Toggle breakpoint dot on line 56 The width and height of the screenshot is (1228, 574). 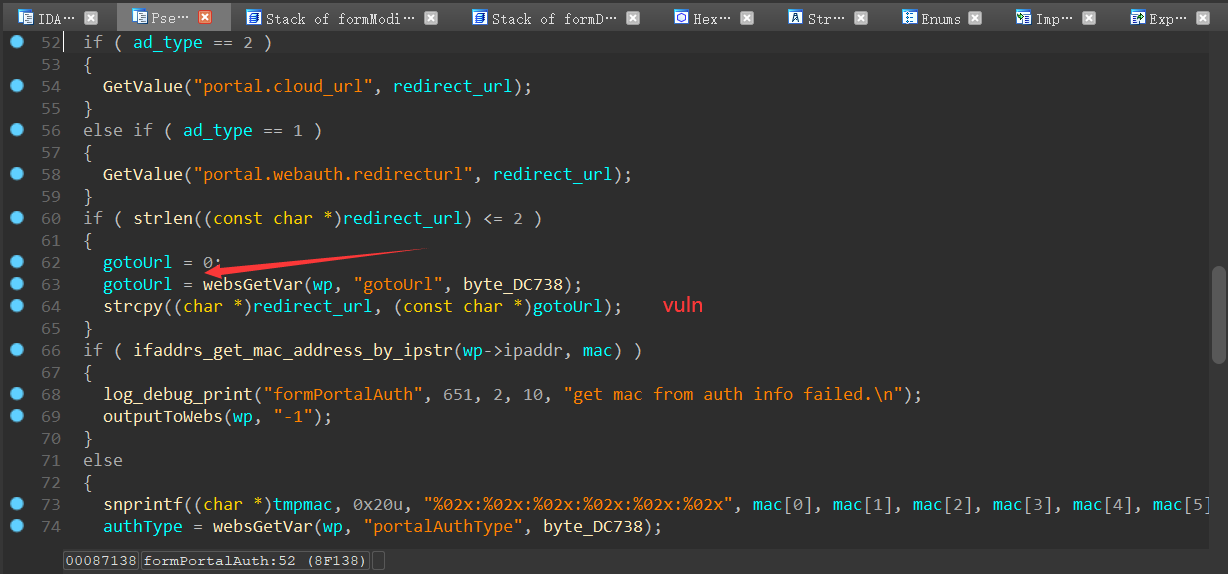coord(17,129)
